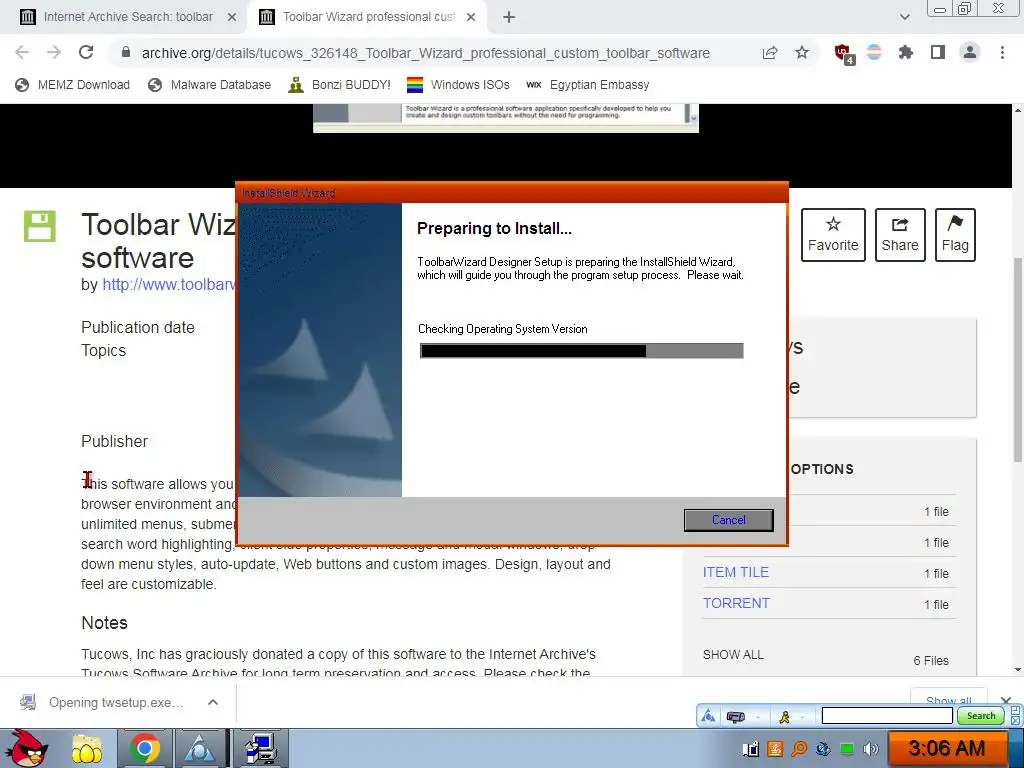
Task: Open SHOW ALL download options
Action: [x=733, y=655]
